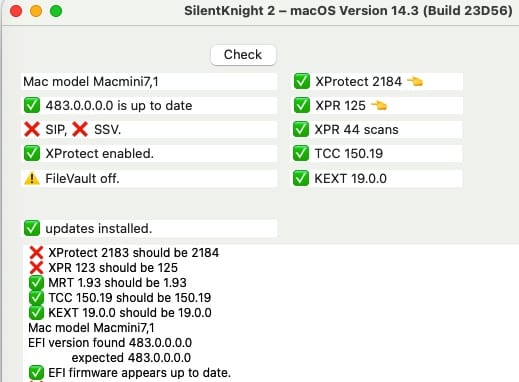
Task: Click the 'EFI firmware appears up to date.' line
Action: click(140, 373)
